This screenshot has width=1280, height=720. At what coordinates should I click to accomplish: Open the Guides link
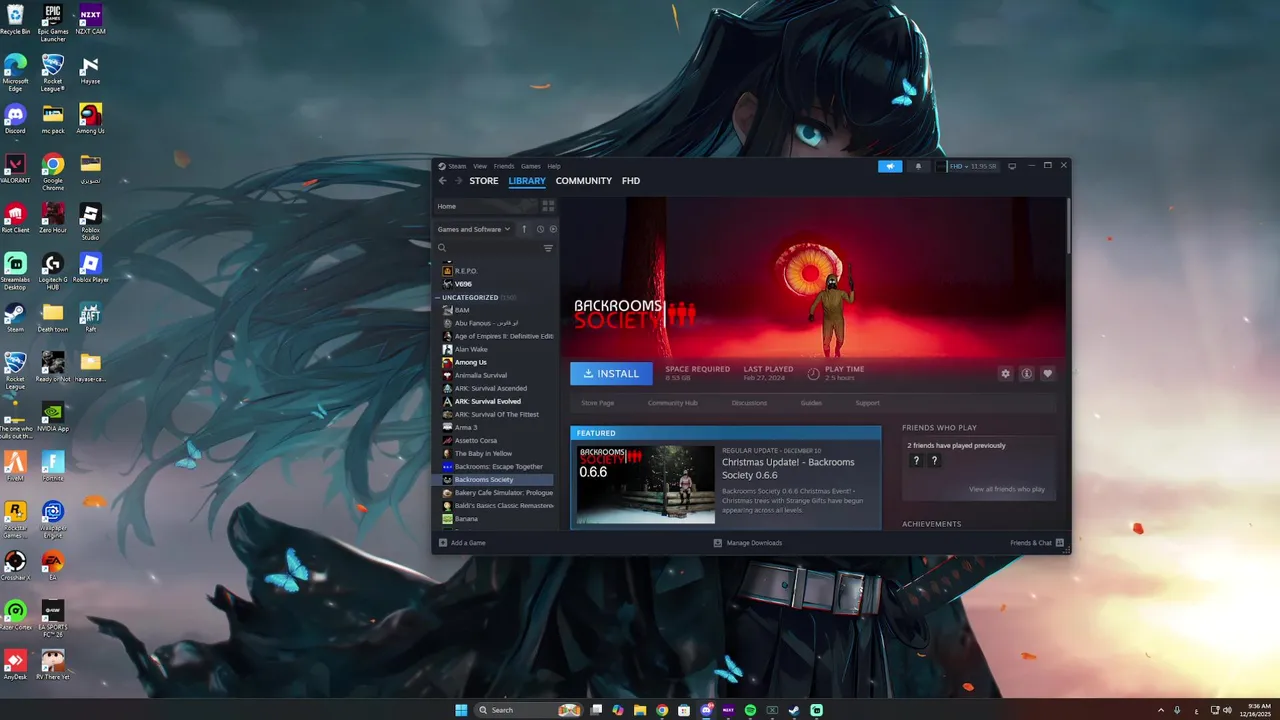(811, 403)
